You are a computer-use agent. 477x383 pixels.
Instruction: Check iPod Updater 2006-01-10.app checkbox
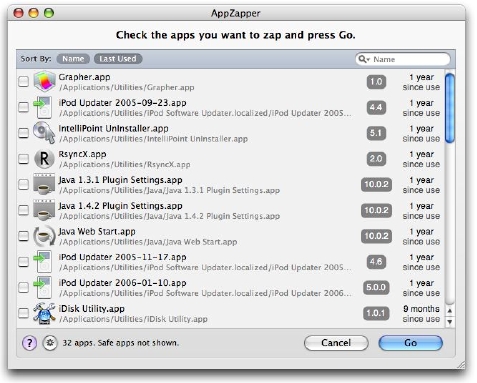[23, 287]
